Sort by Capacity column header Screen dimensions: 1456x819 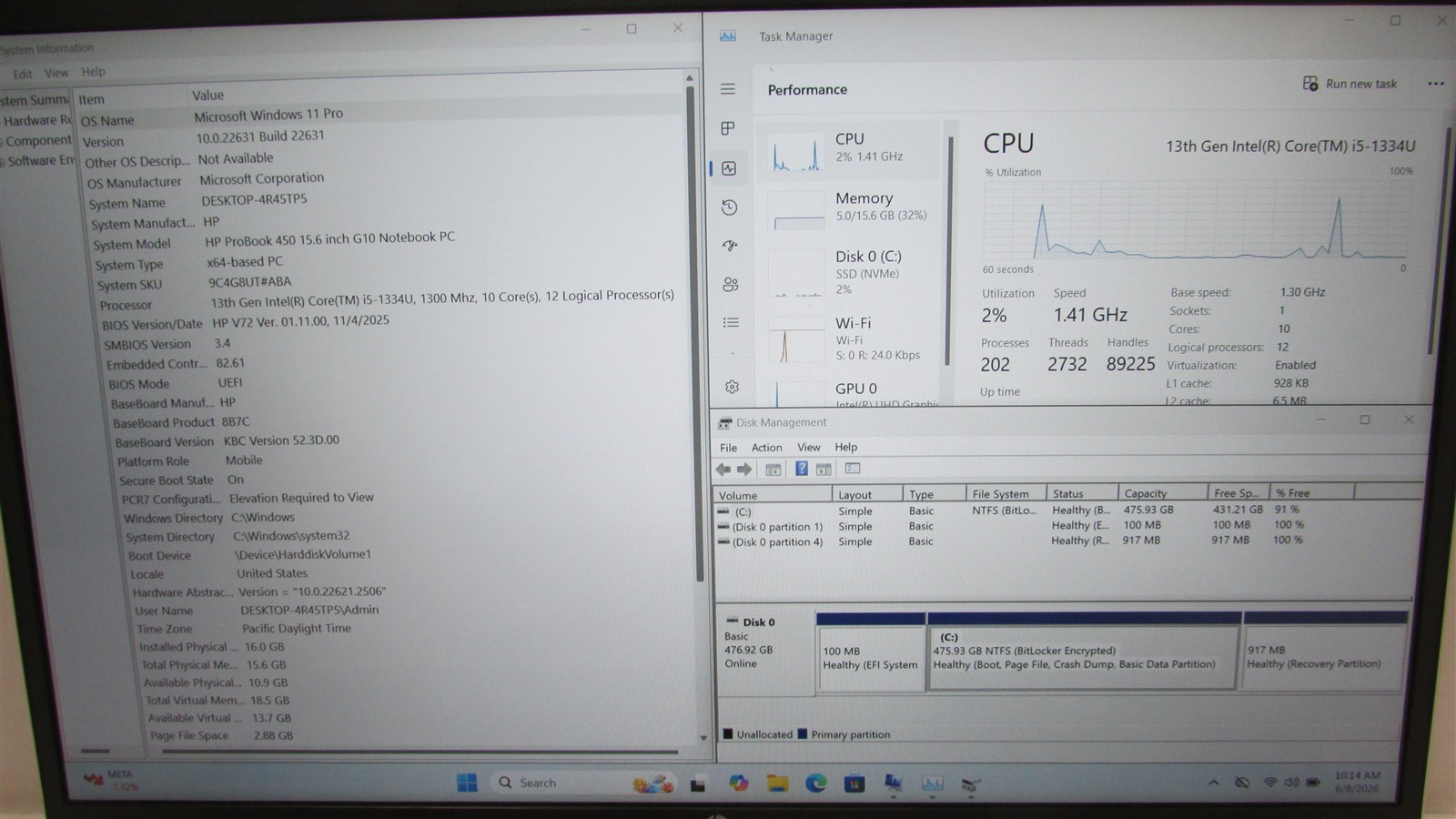(1163, 492)
